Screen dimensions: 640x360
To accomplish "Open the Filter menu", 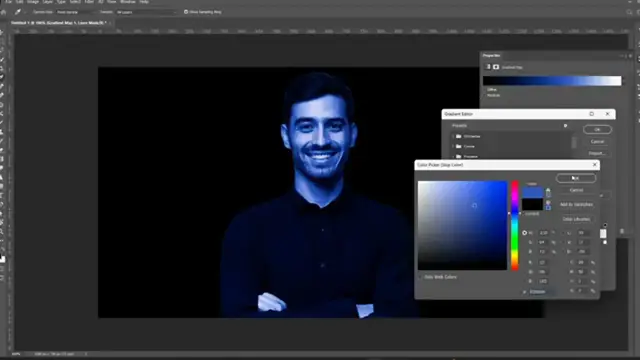I will point(89,2).
